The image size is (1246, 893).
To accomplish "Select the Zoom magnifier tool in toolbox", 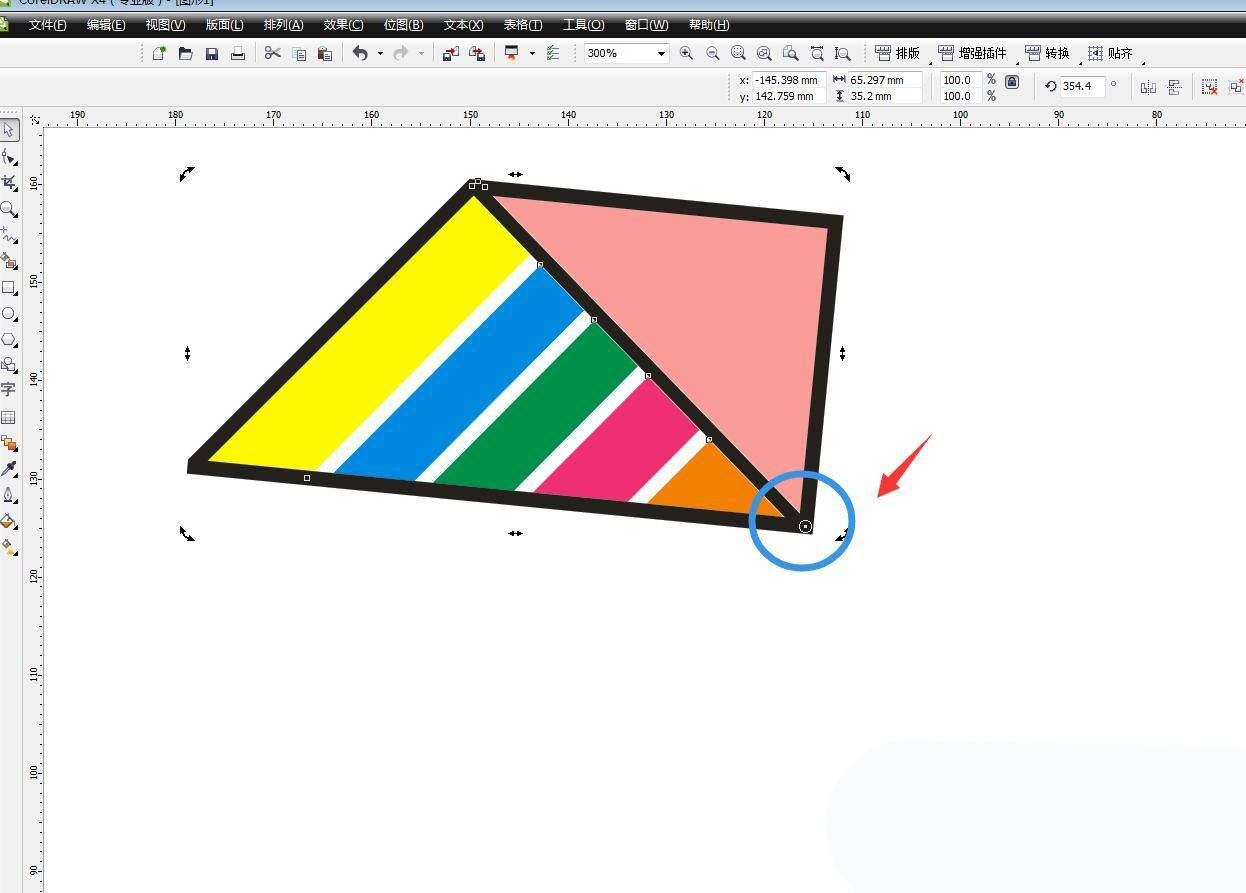I will 9,209.
